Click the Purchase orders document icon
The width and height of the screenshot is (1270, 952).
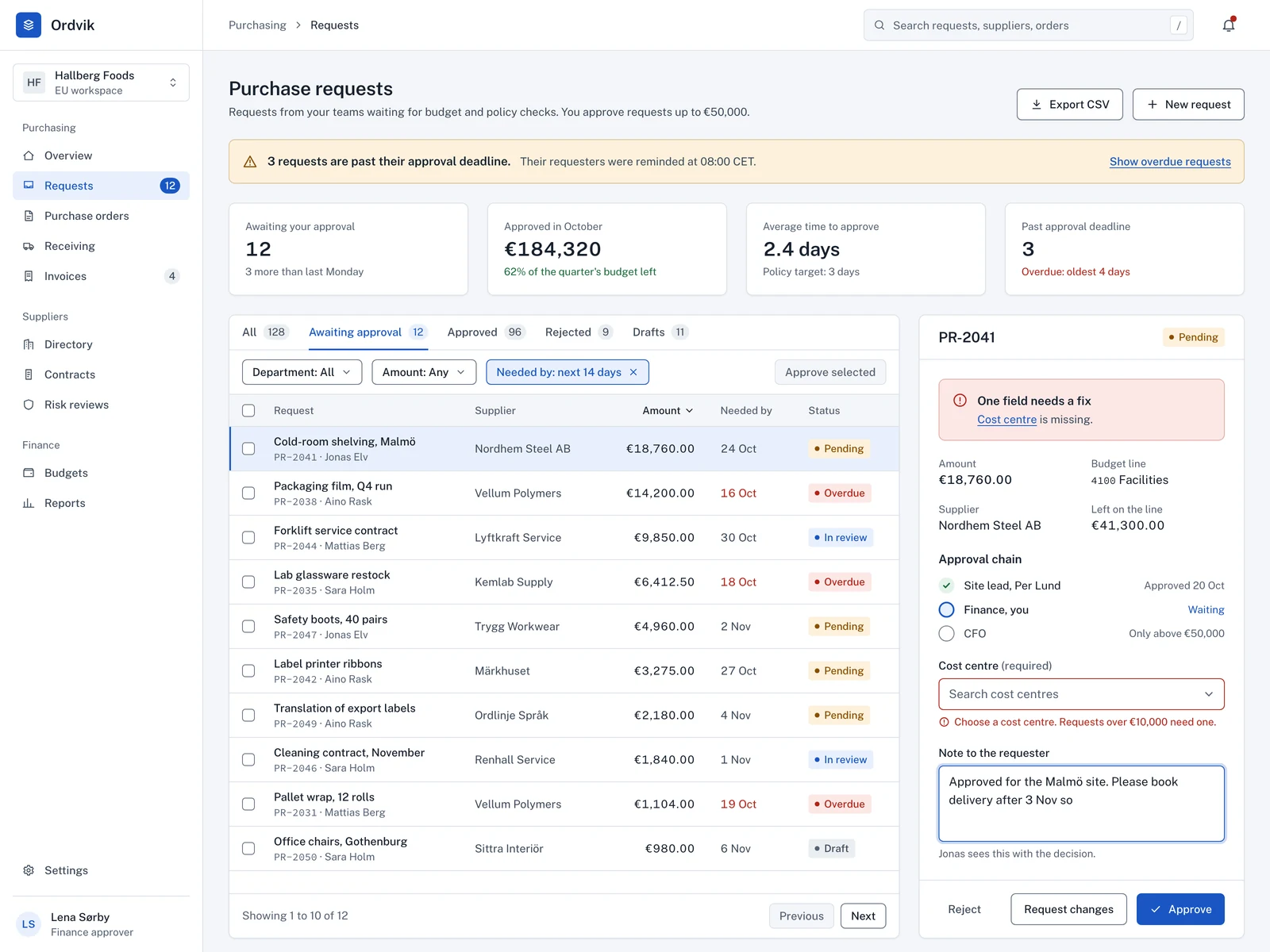(x=29, y=216)
